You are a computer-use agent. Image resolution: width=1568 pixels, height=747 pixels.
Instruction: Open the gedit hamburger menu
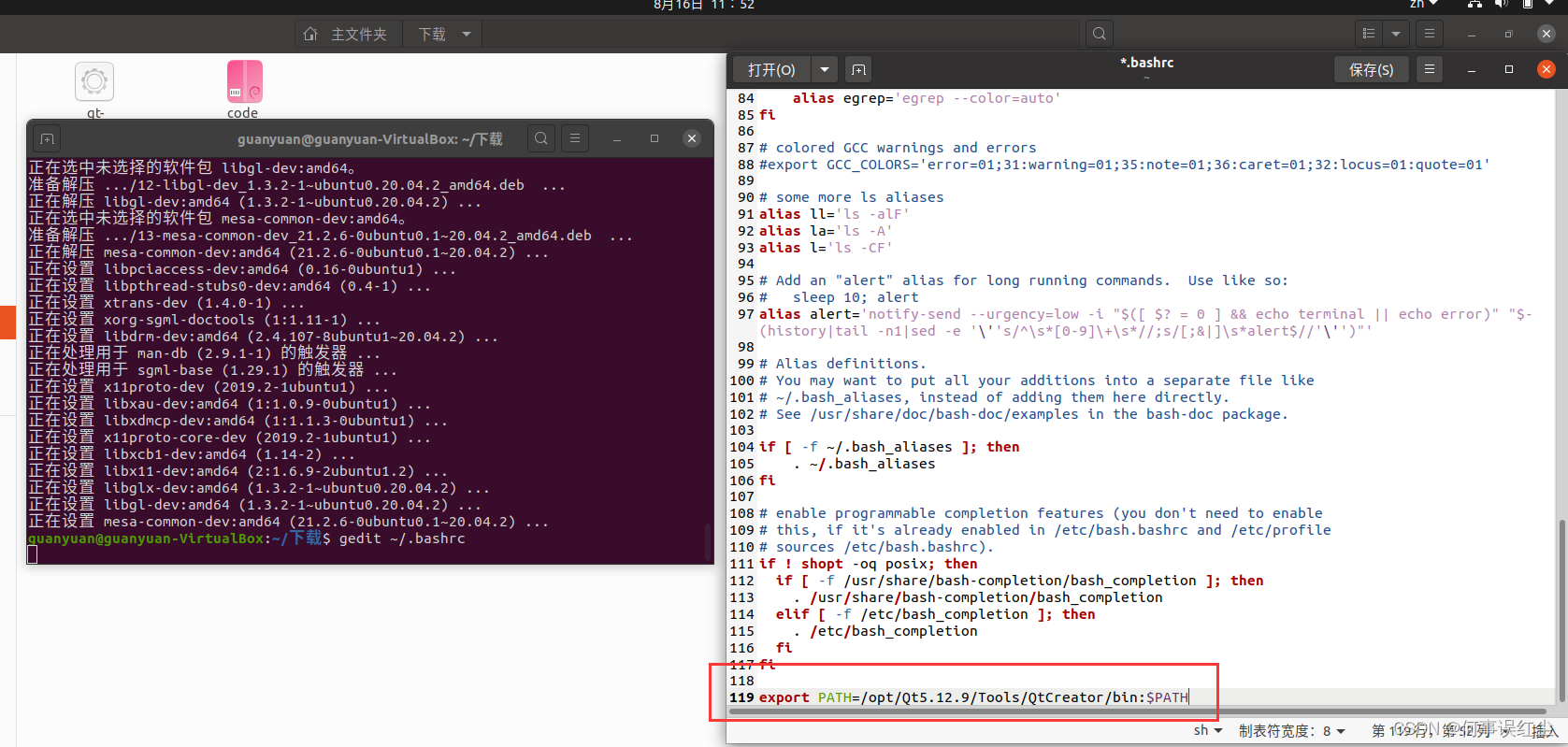pyautogui.click(x=1429, y=69)
